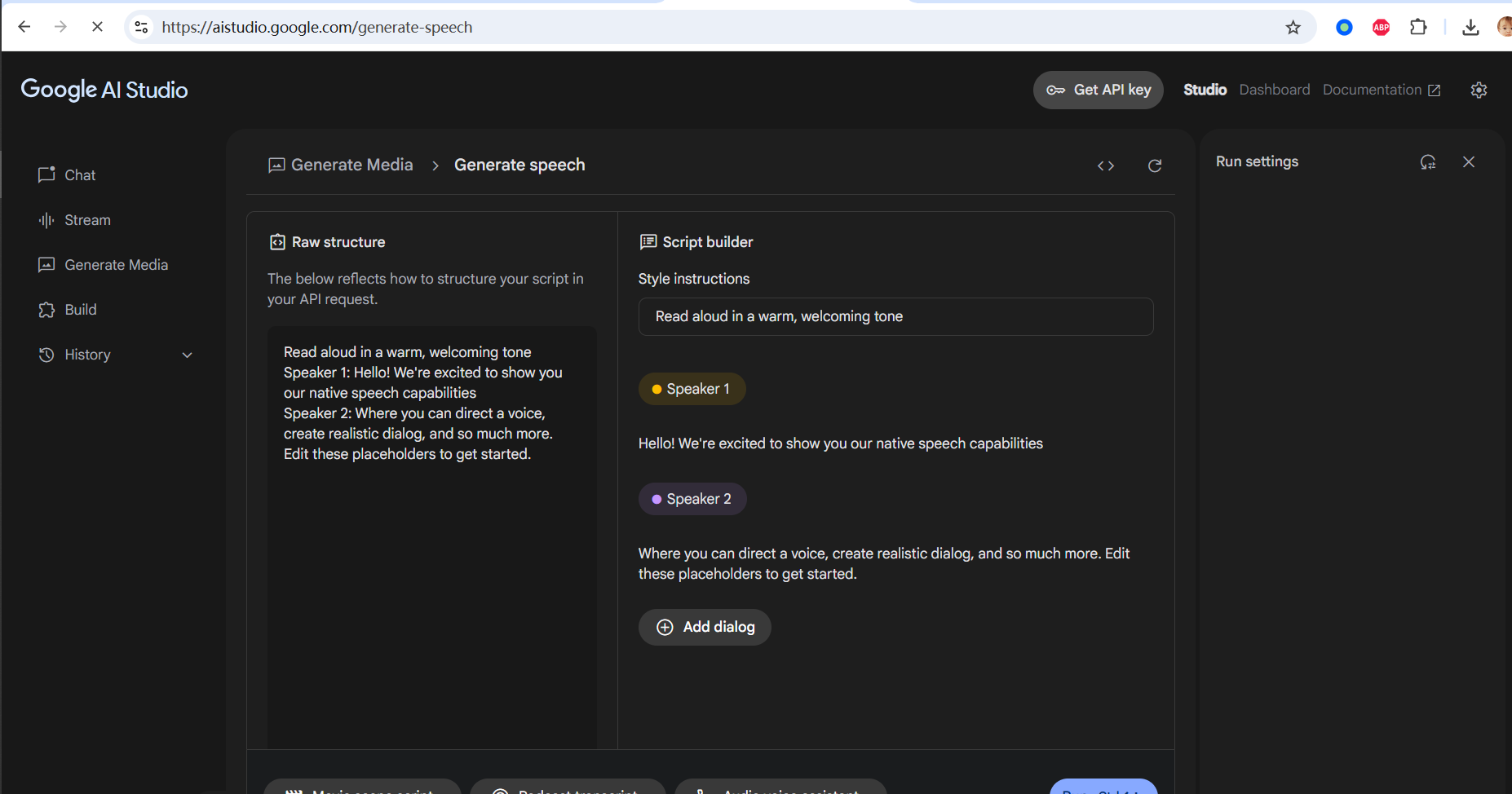The image size is (1512, 794).
Task: Click the Style instructions label
Action: click(693, 279)
